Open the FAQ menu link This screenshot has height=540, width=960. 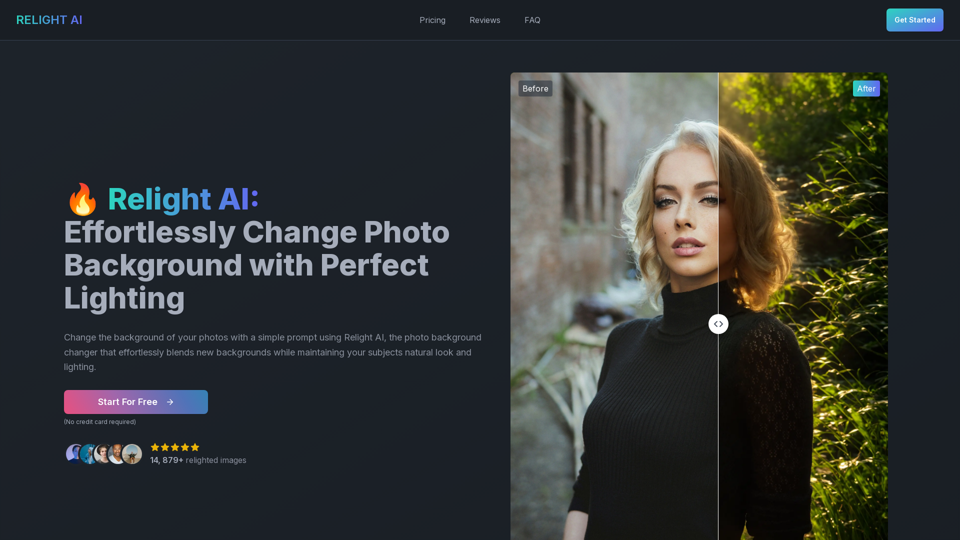click(532, 20)
